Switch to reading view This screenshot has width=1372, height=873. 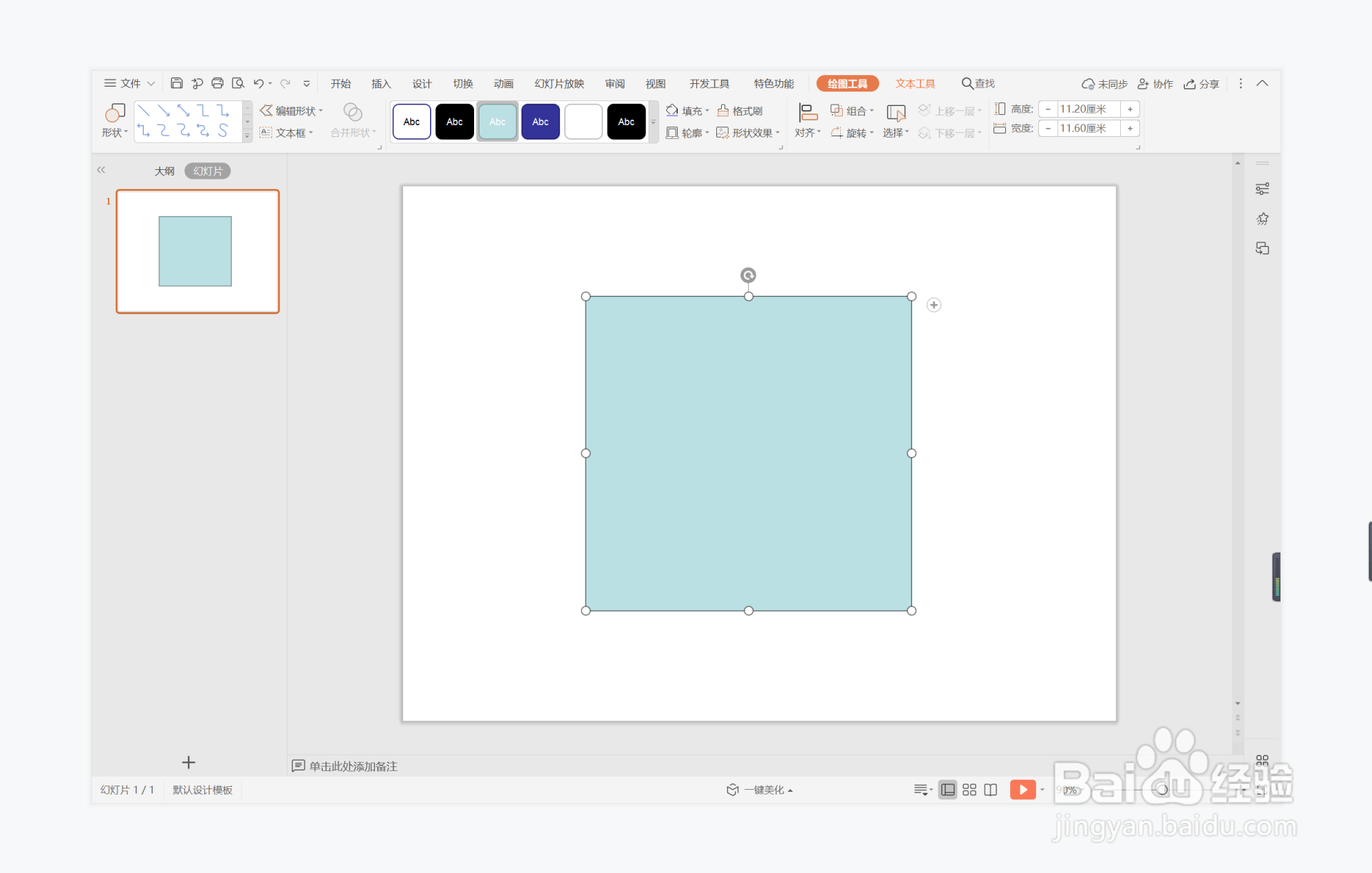pyautogui.click(x=991, y=790)
